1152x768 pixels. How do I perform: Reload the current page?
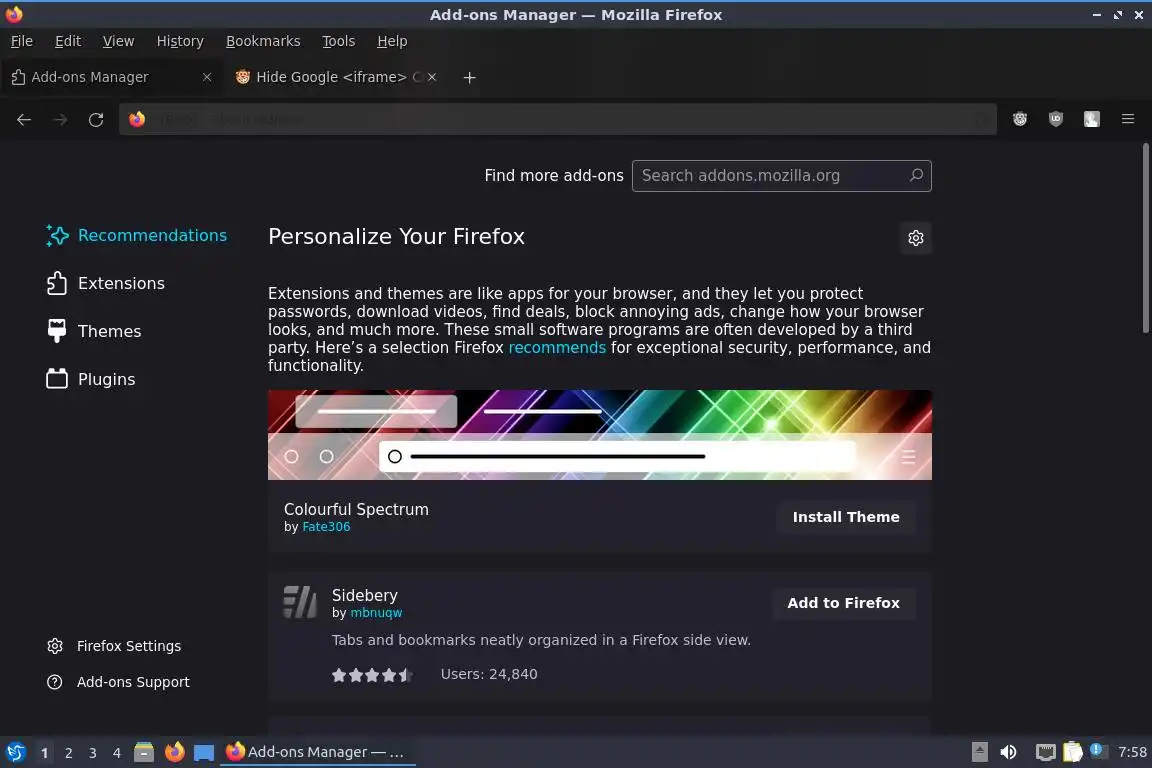coord(96,119)
